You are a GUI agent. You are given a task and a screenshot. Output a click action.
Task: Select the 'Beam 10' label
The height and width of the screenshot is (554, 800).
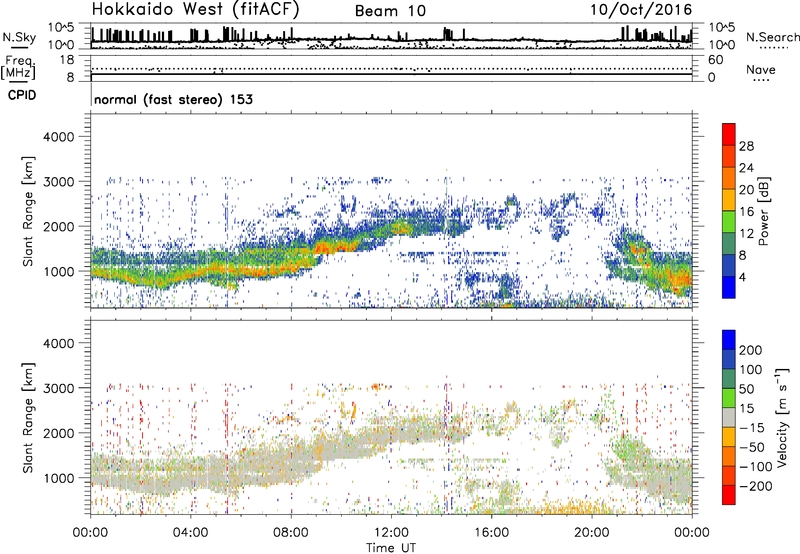coord(390,11)
